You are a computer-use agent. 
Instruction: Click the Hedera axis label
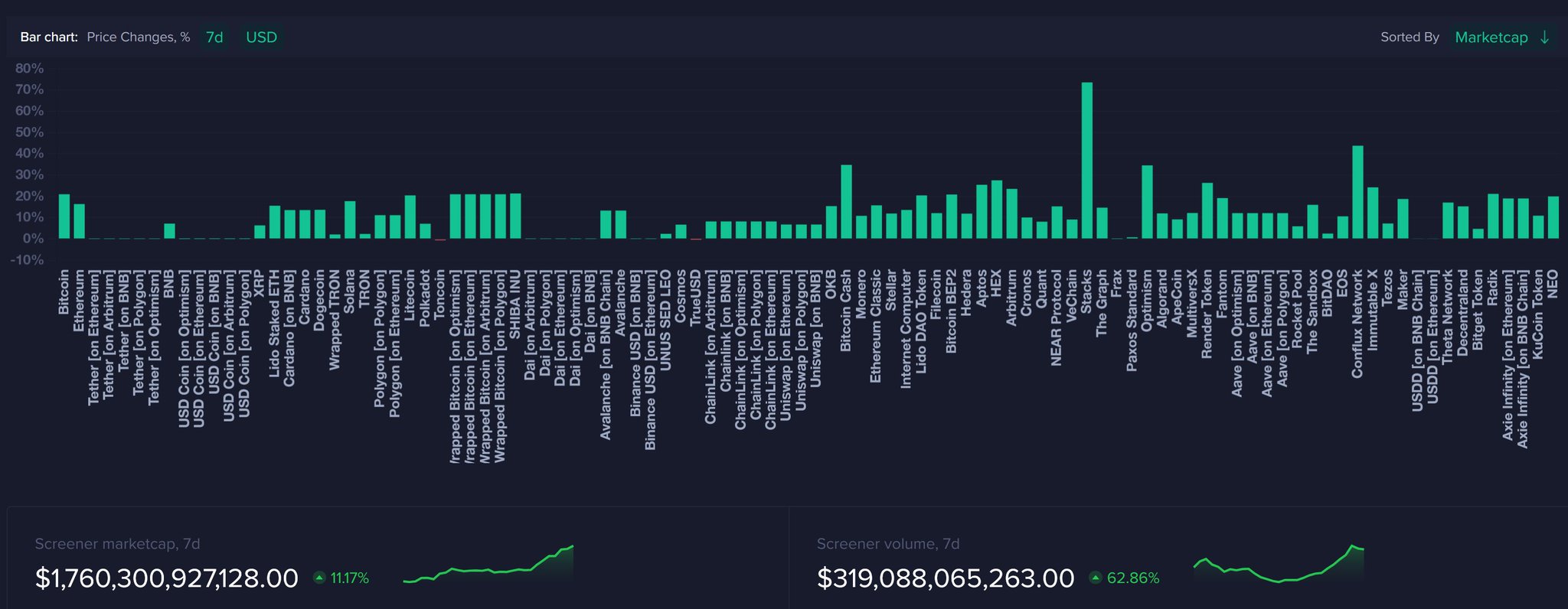coord(966,292)
